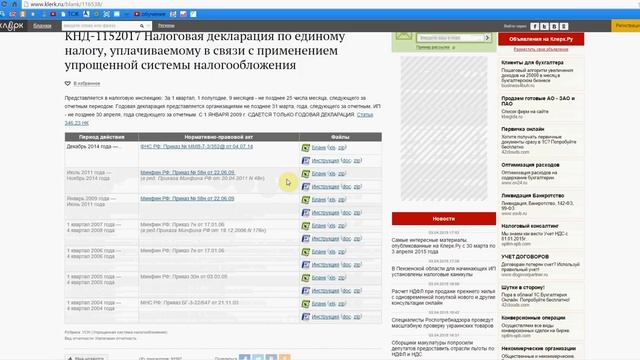This screenshot has height=360, width=640.
Task: Click the green Бланк icon in December 2014 row
Action: [306, 148]
